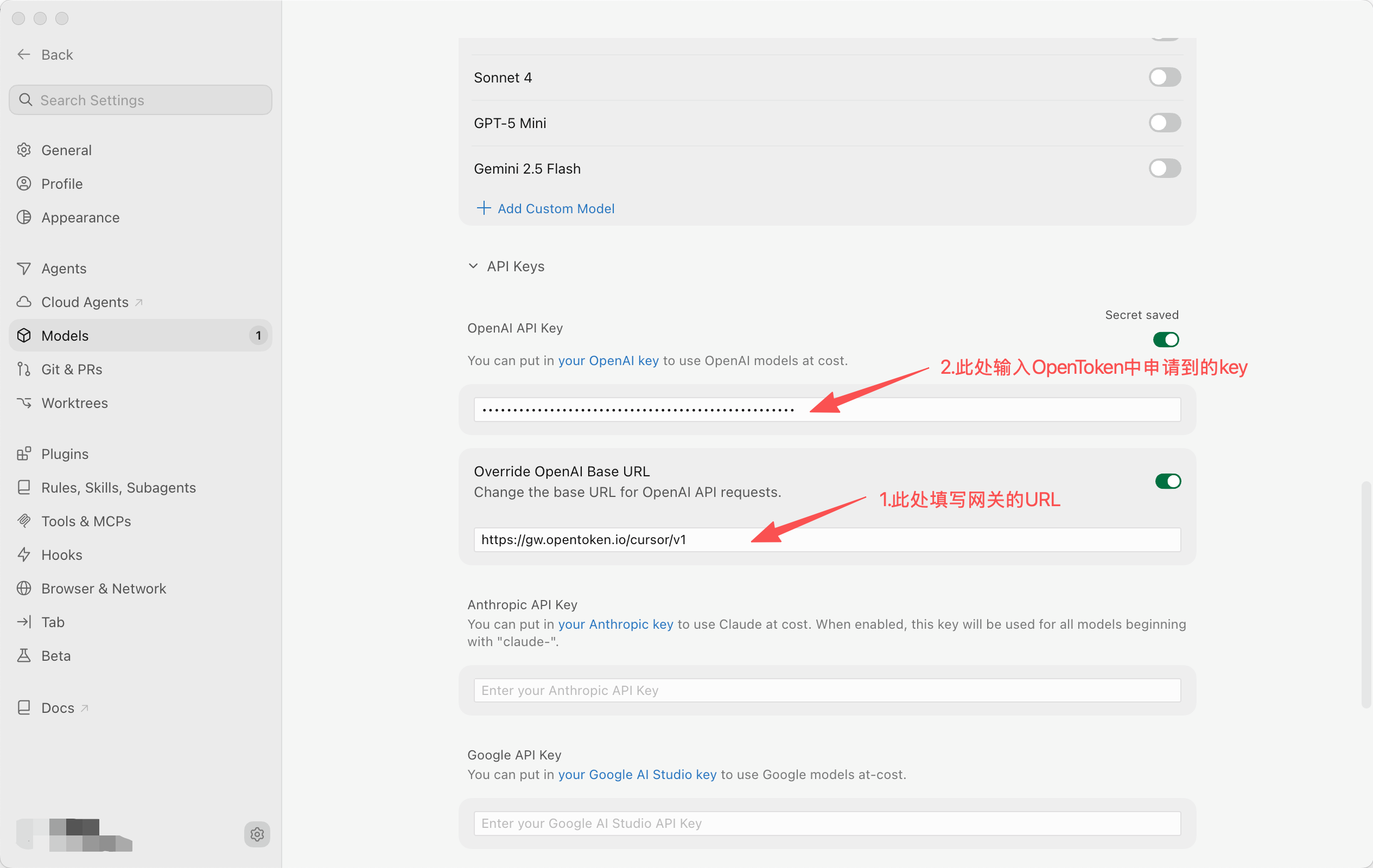Open the 'your Google AI Studio key' link
Viewport: 1373px width, 868px height.
pyautogui.click(x=637, y=775)
